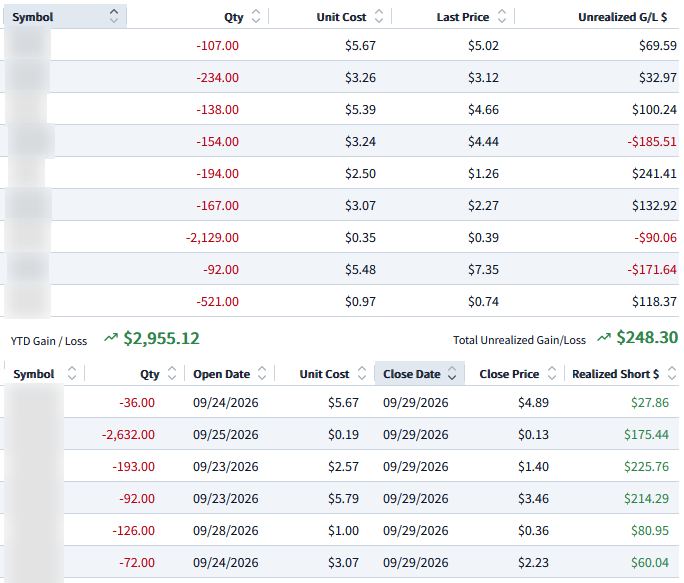Click the unrealized gain $132.92
This screenshot has width=684, height=583.
pyautogui.click(x=654, y=206)
